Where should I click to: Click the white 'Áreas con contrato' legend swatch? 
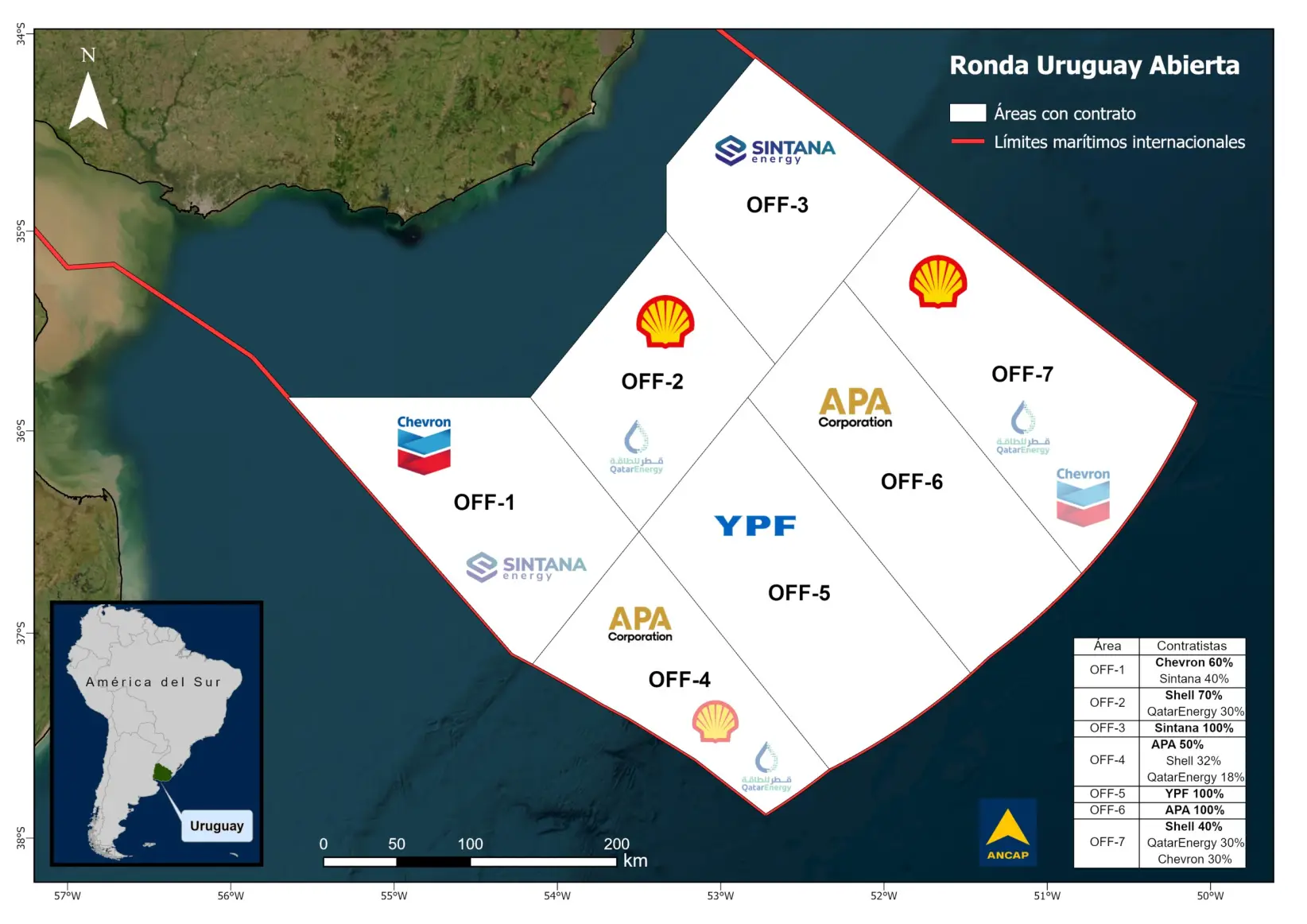(x=968, y=113)
